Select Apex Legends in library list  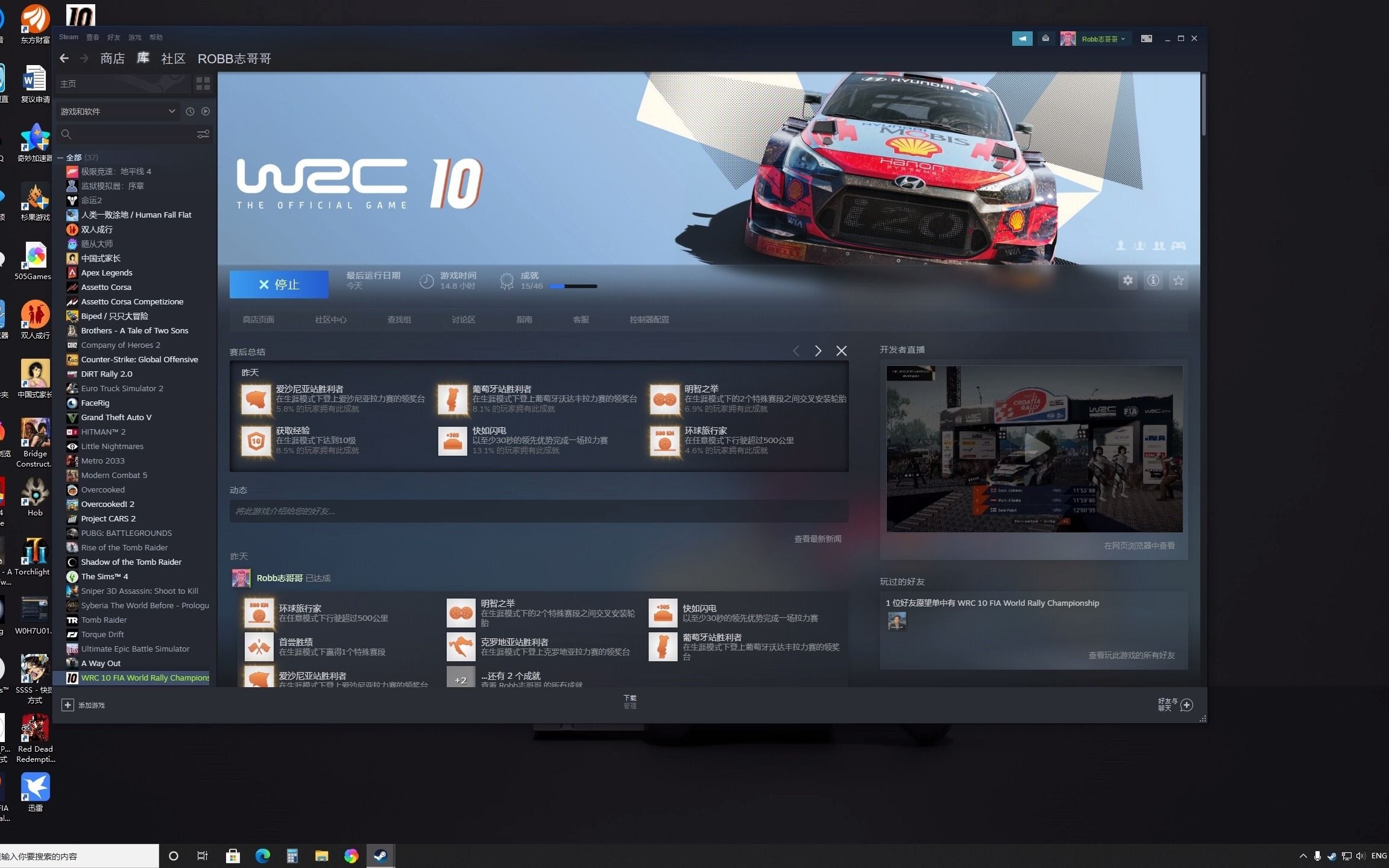pyautogui.click(x=107, y=272)
